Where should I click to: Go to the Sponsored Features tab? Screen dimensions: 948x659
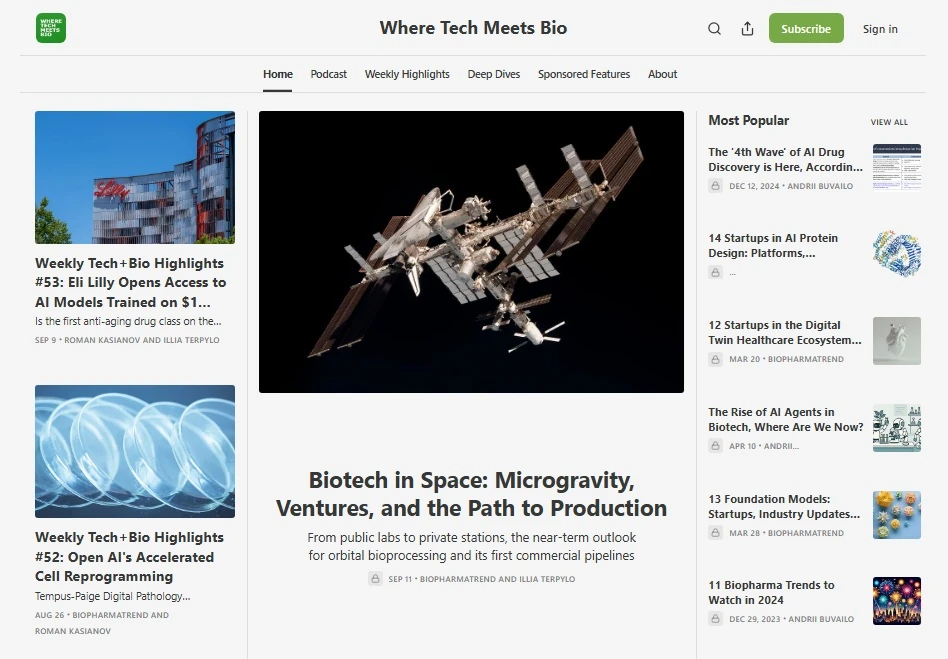584,74
